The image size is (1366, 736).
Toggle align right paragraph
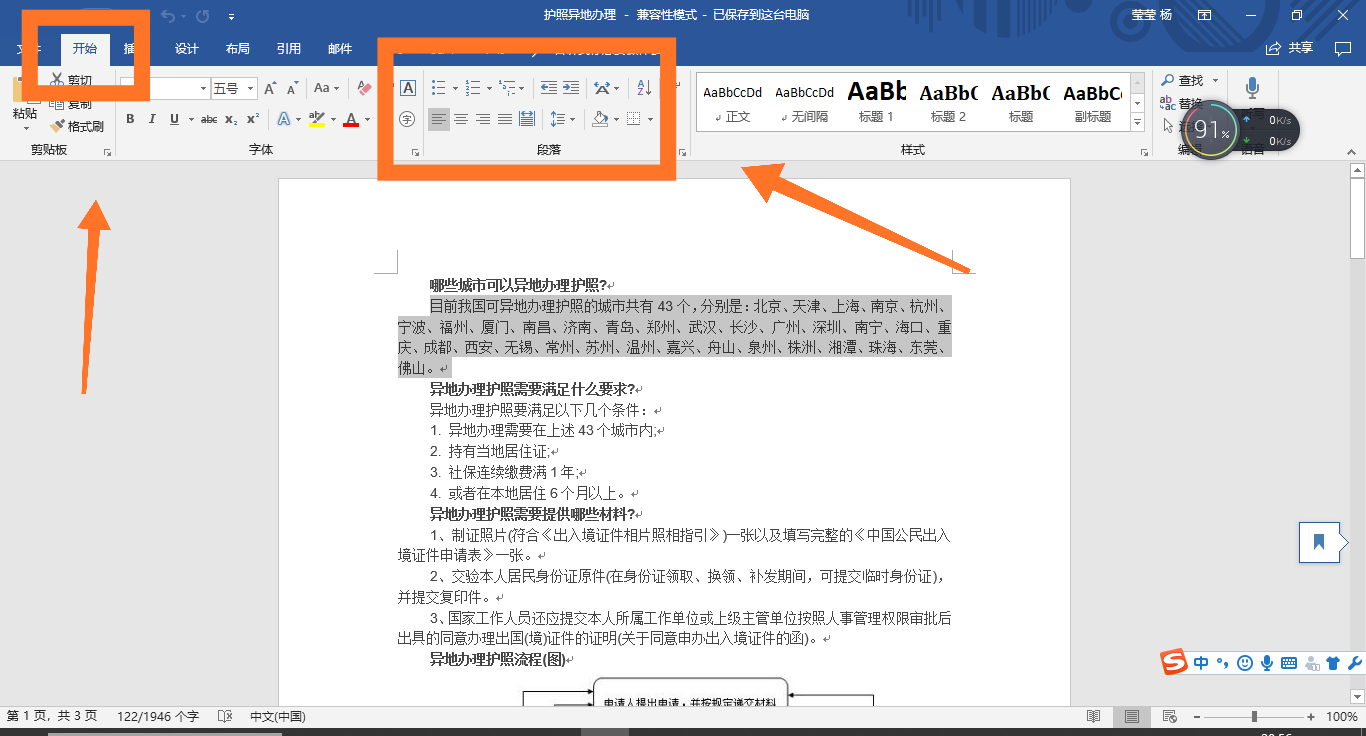coord(483,119)
